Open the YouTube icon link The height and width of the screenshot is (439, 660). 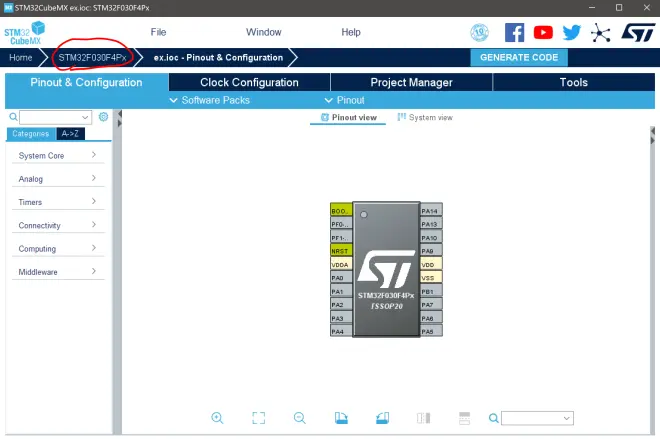pos(543,32)
